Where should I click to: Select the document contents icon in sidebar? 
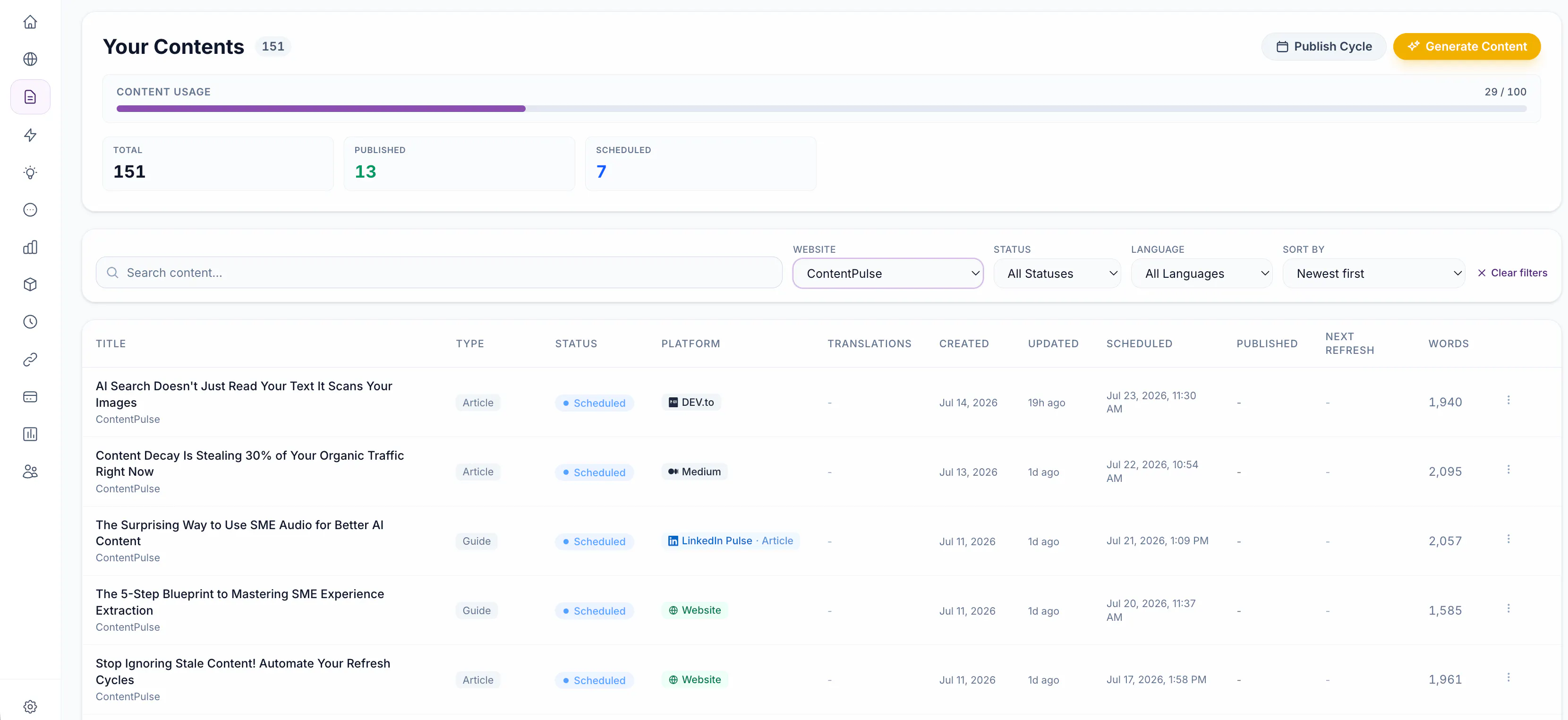tap(30, 97)
